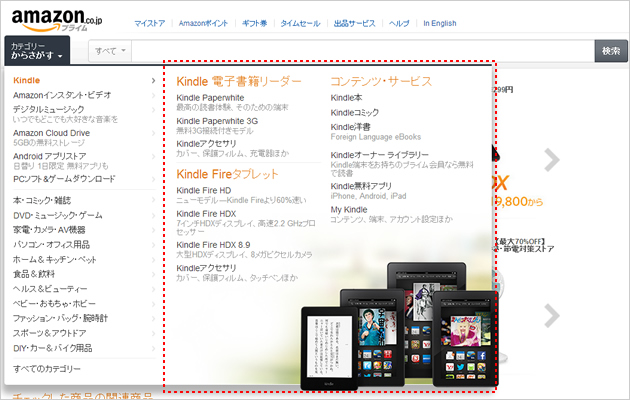Open the カテゴリーからさがす dropdown

point(37,51)
